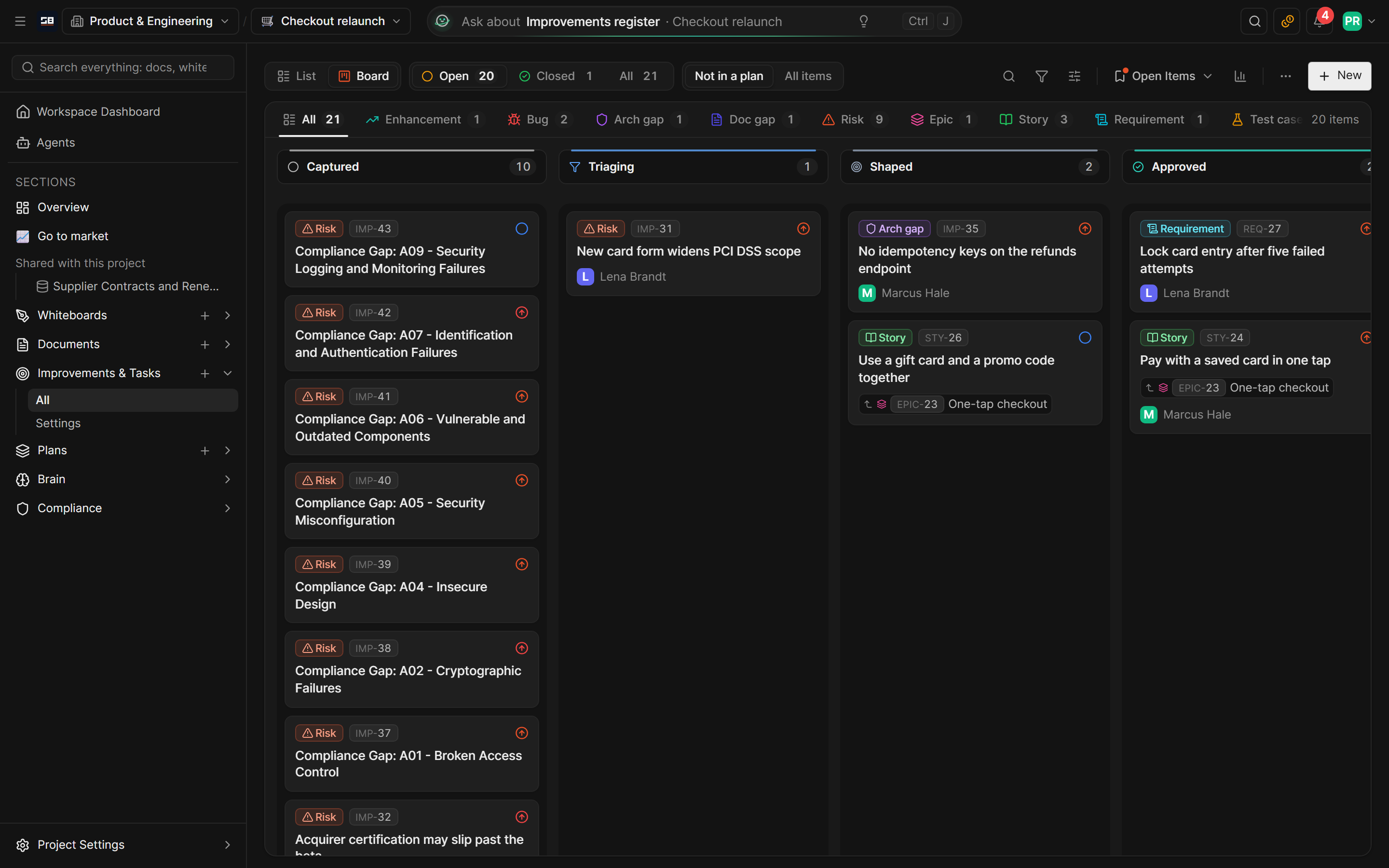1389x868 pixels.
Task: Open the filter icon in the toolbar
Action: pyautogui.click(x=1041, y=76)
